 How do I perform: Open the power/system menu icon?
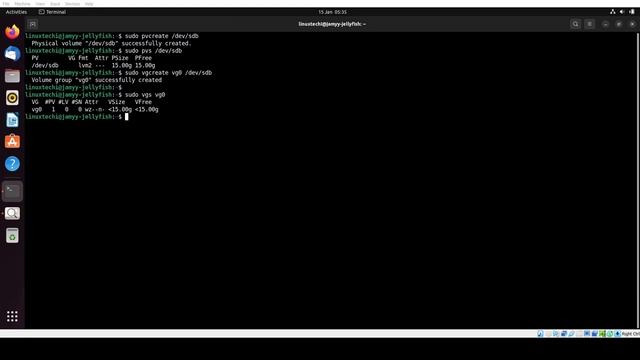click(x=632, y=12)
